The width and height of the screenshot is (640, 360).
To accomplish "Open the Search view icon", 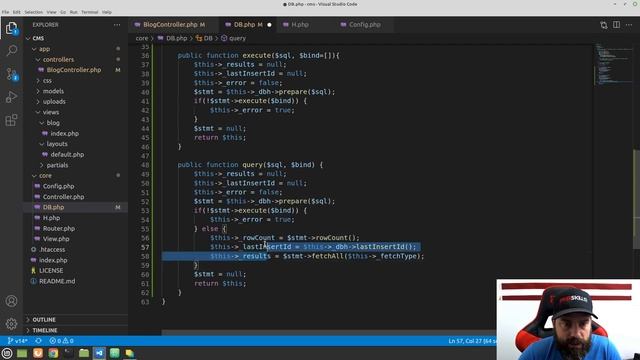I will (11, 51).
